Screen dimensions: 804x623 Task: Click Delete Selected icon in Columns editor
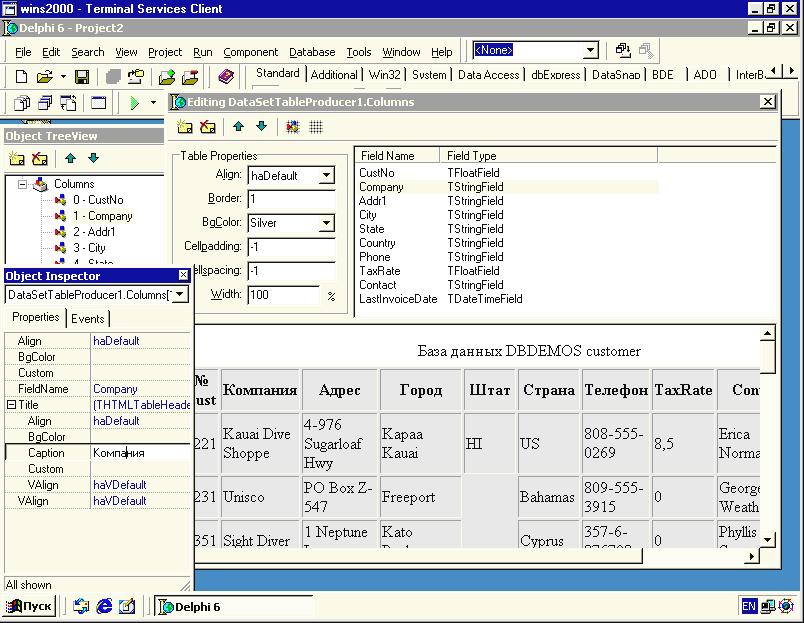(x=208, y=127)
